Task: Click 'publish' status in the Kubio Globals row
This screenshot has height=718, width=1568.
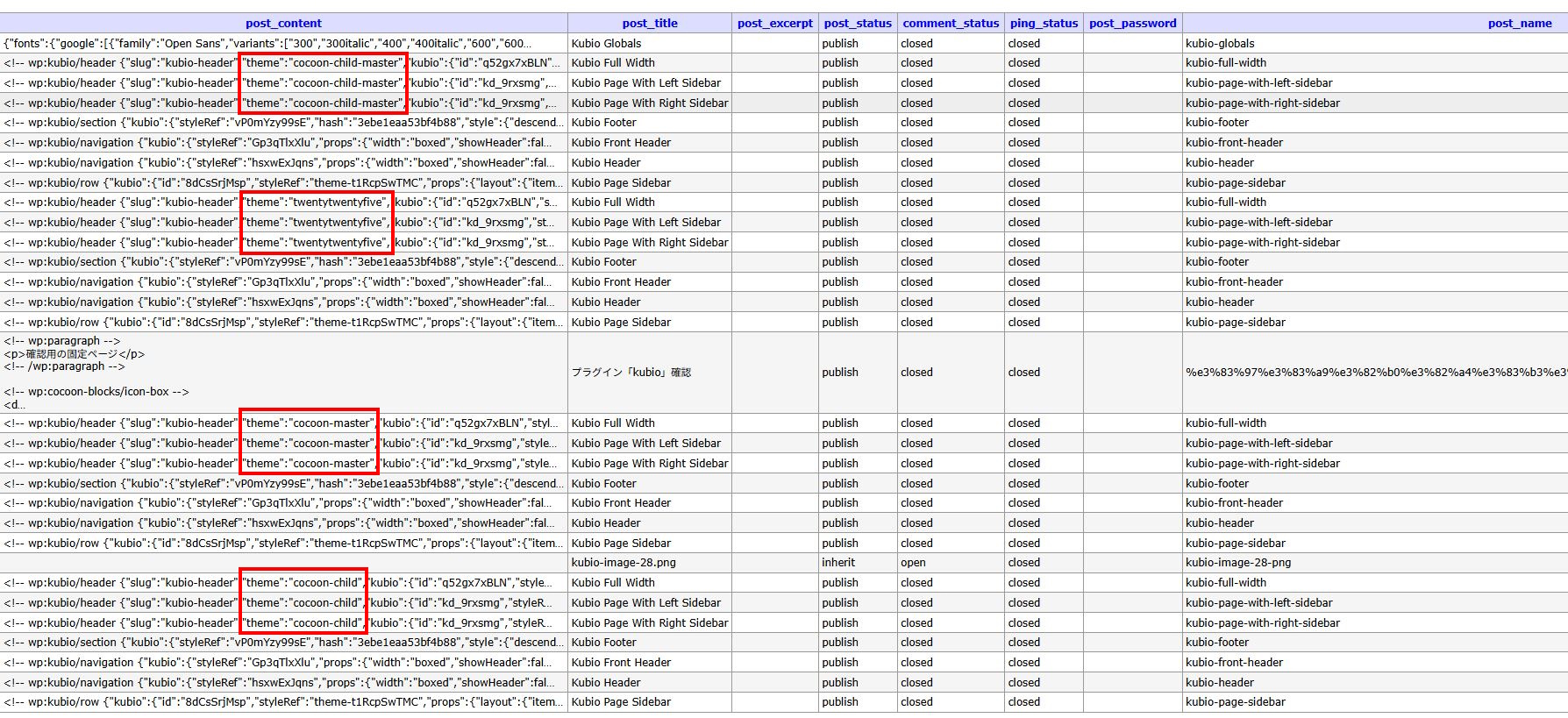Action: (x=858, y=43)
